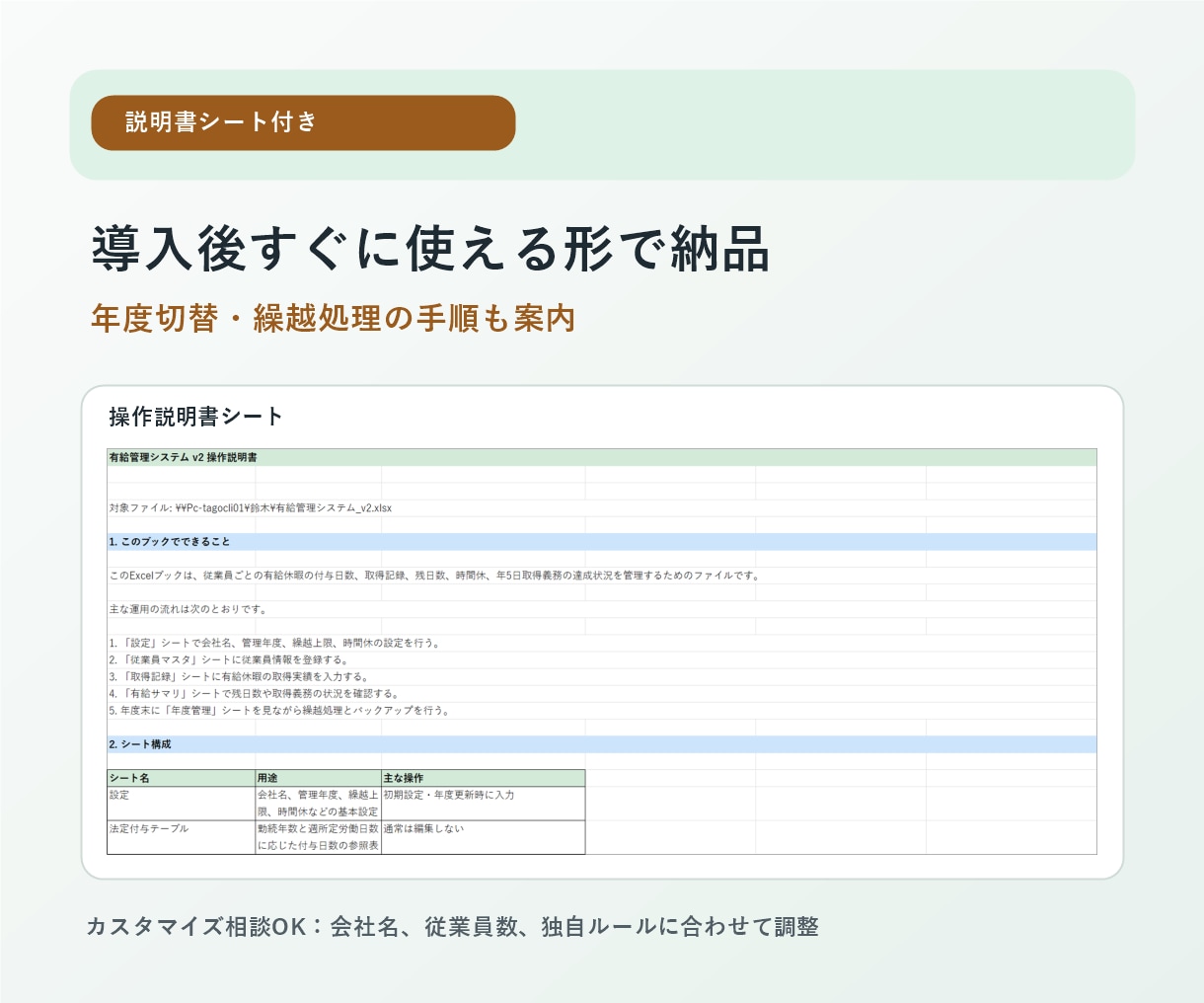Click the sentence starting このExcelブックは

(434, 576)
